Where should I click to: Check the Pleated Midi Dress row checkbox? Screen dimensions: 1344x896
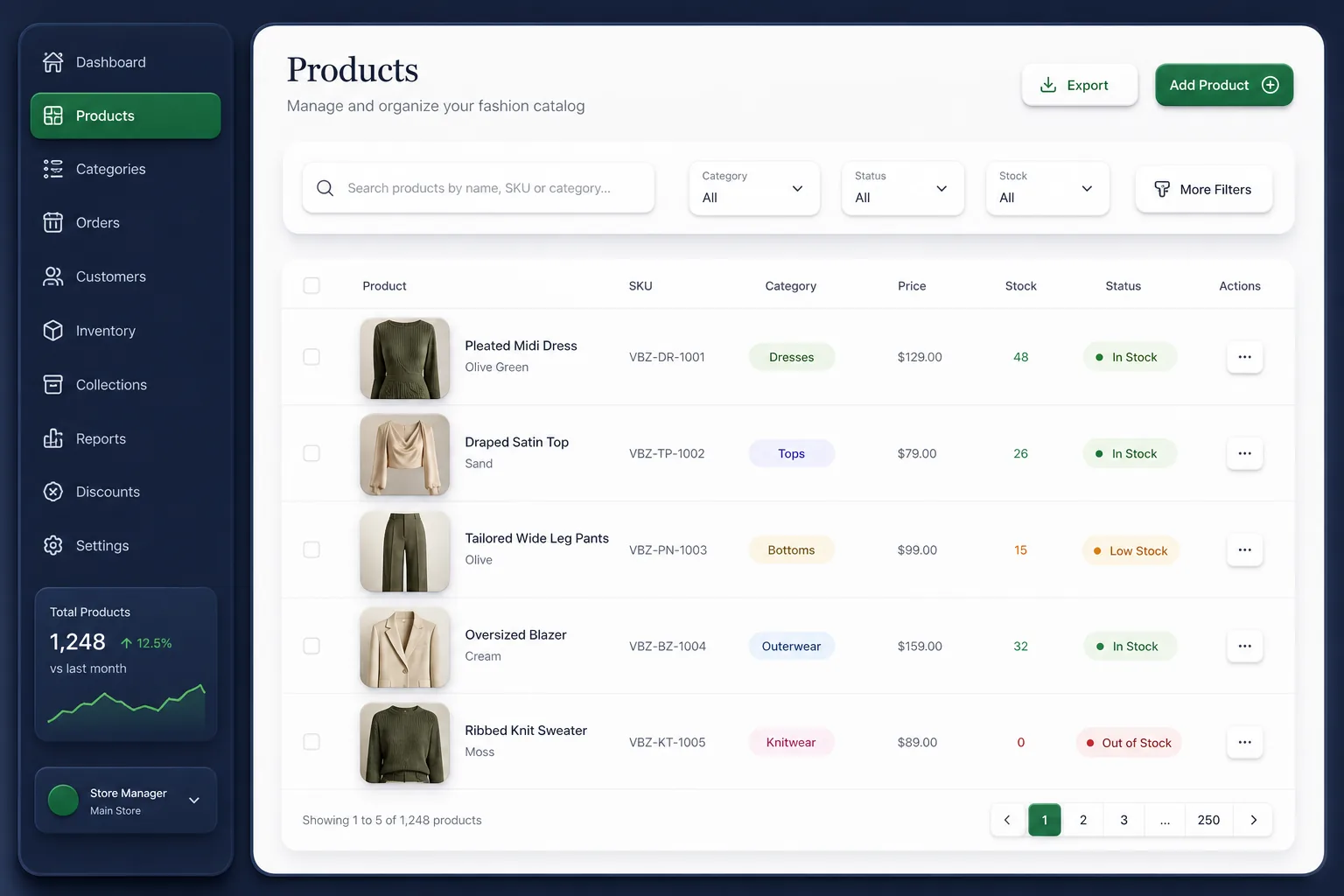click(311, 357)
